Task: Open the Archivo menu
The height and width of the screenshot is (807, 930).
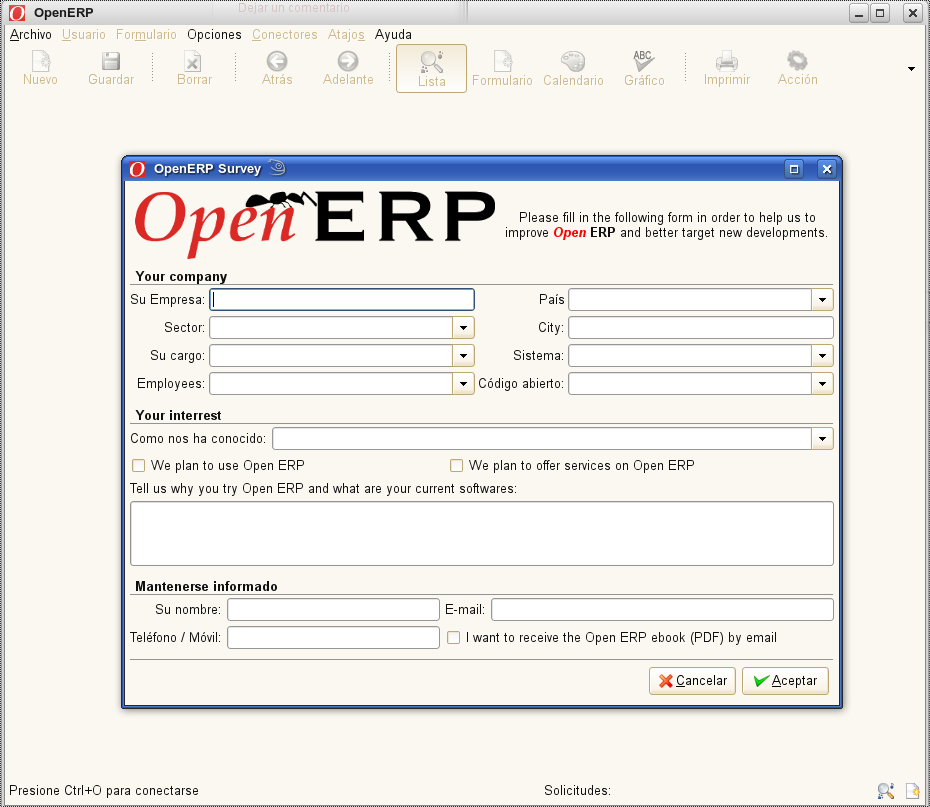Action: [x=30, y=34]
